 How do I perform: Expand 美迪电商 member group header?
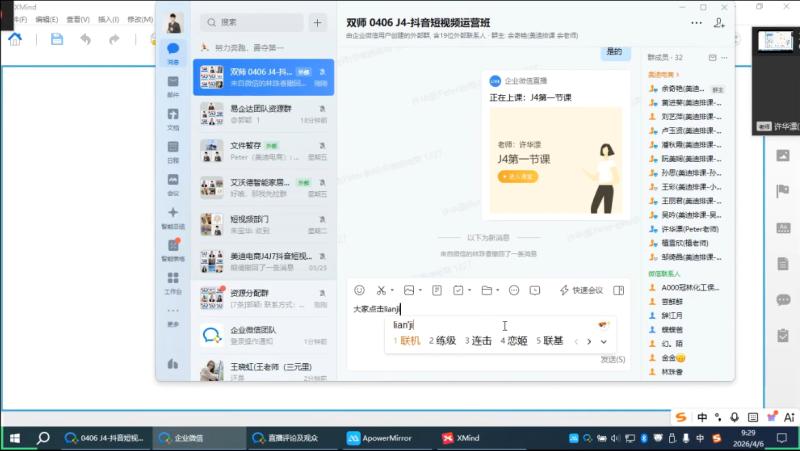click(x=663, y=74)
